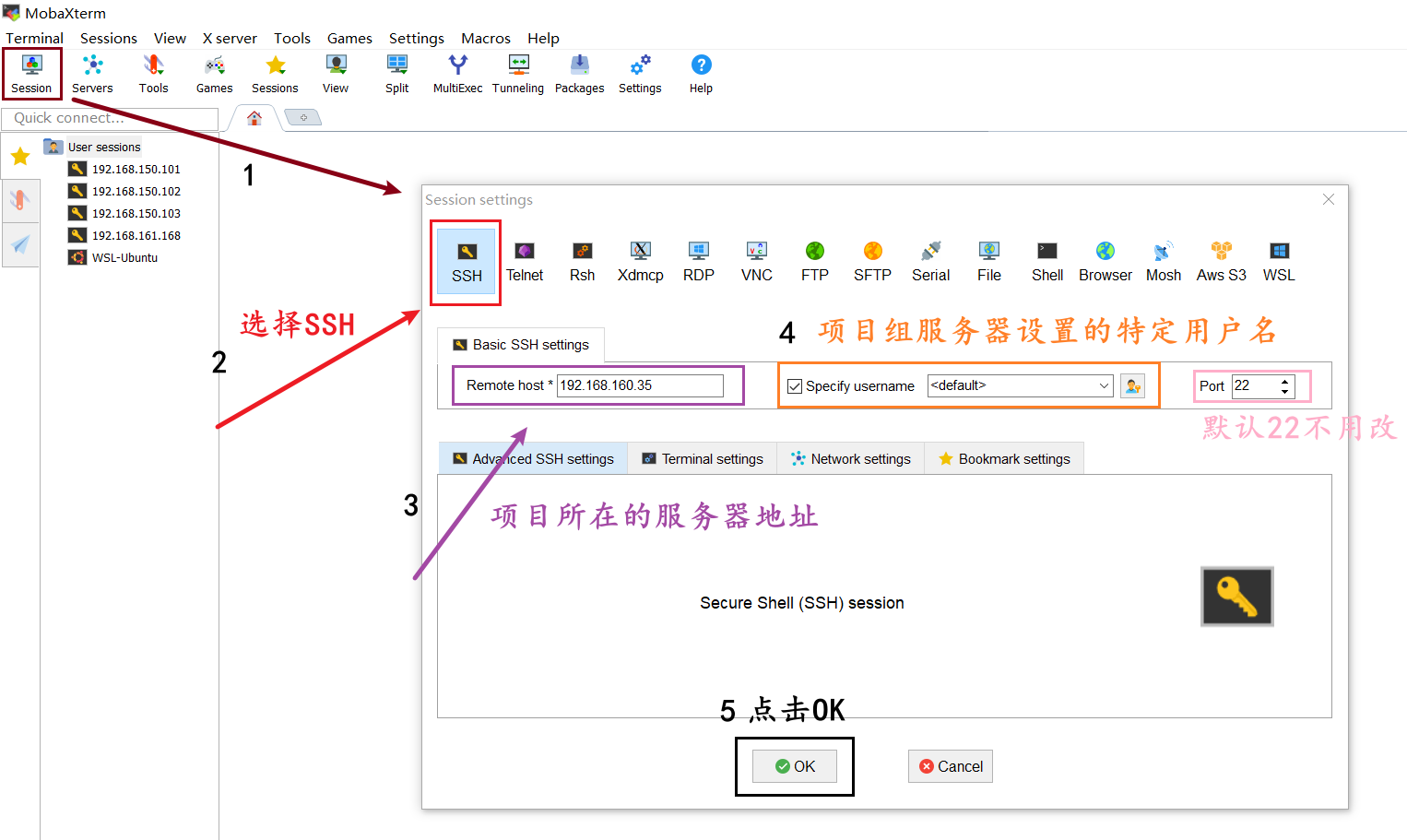Screen dimensions: 1407x840
Task: Choose the SFTP session type
Action: 872,262
